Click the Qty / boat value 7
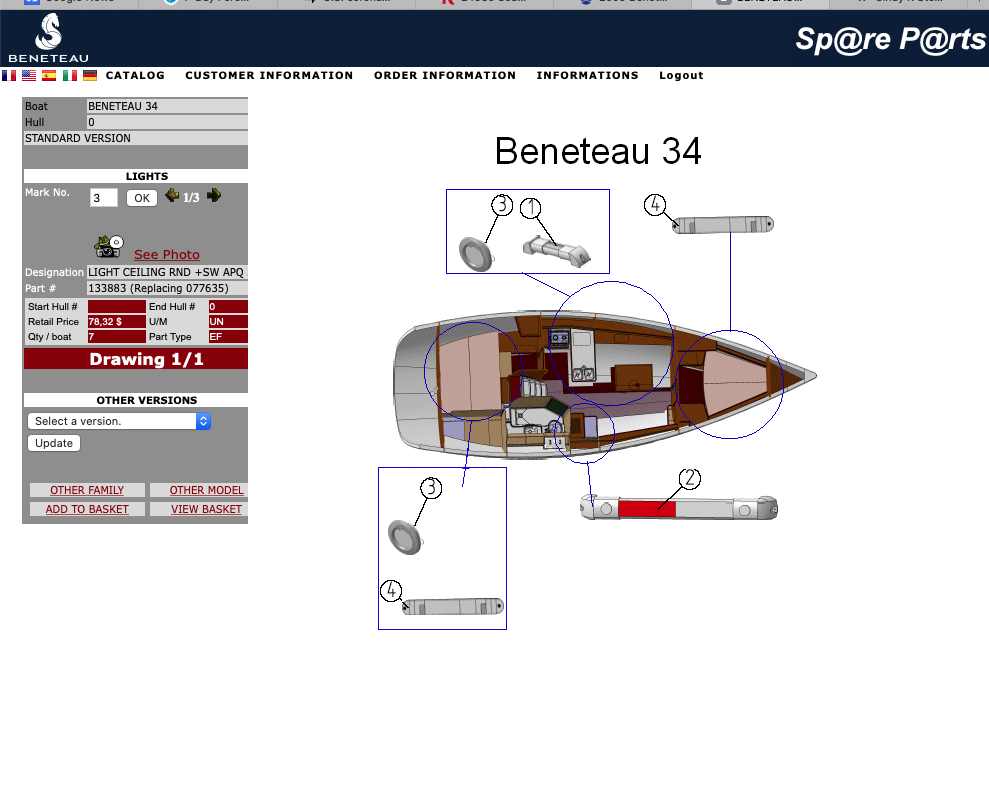This screenshot has height=805, width=989. pyautogui.click(x=117, y=337)
